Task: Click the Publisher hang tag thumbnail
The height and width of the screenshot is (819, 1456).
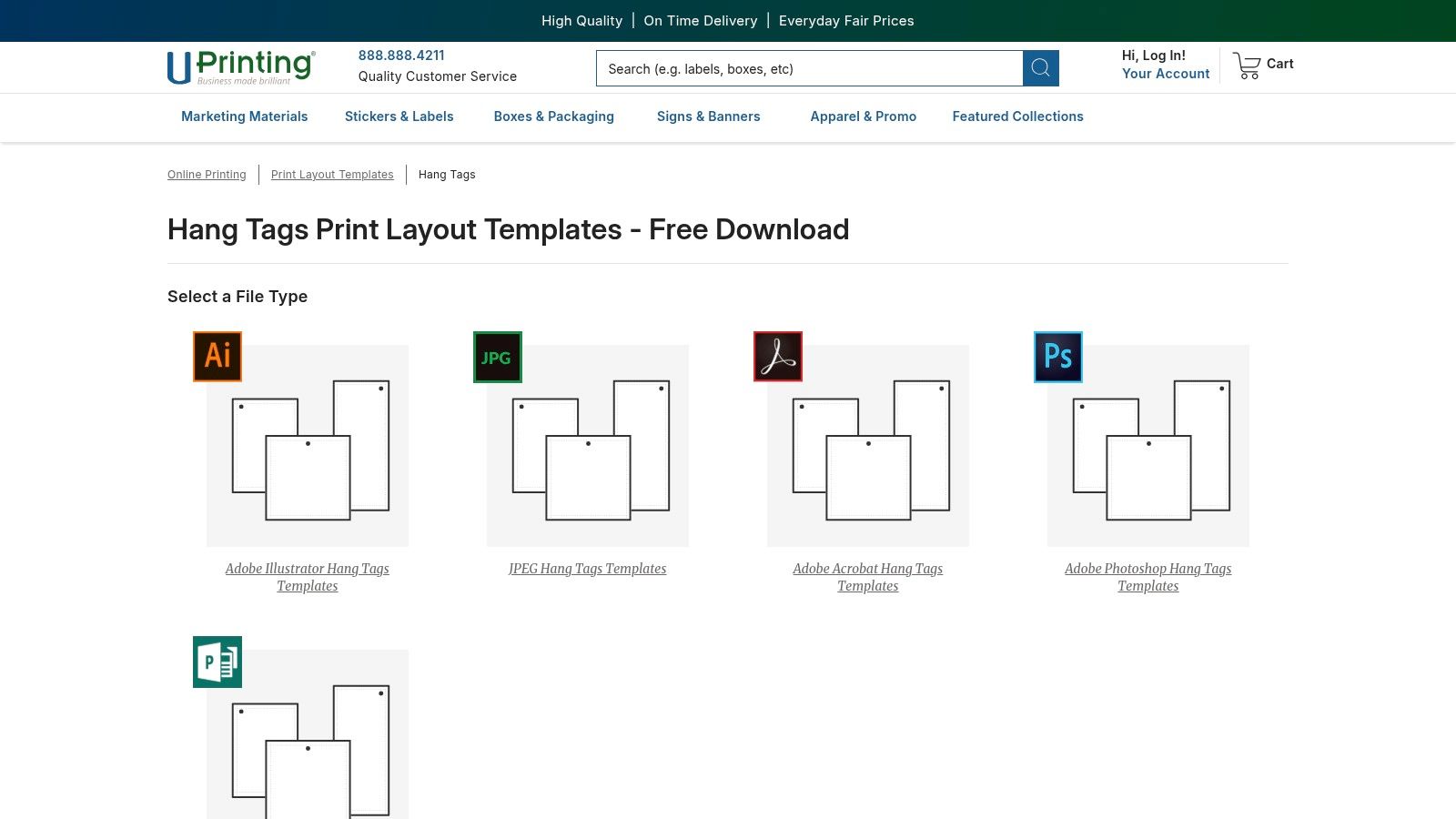Action: tap(308, 734)
